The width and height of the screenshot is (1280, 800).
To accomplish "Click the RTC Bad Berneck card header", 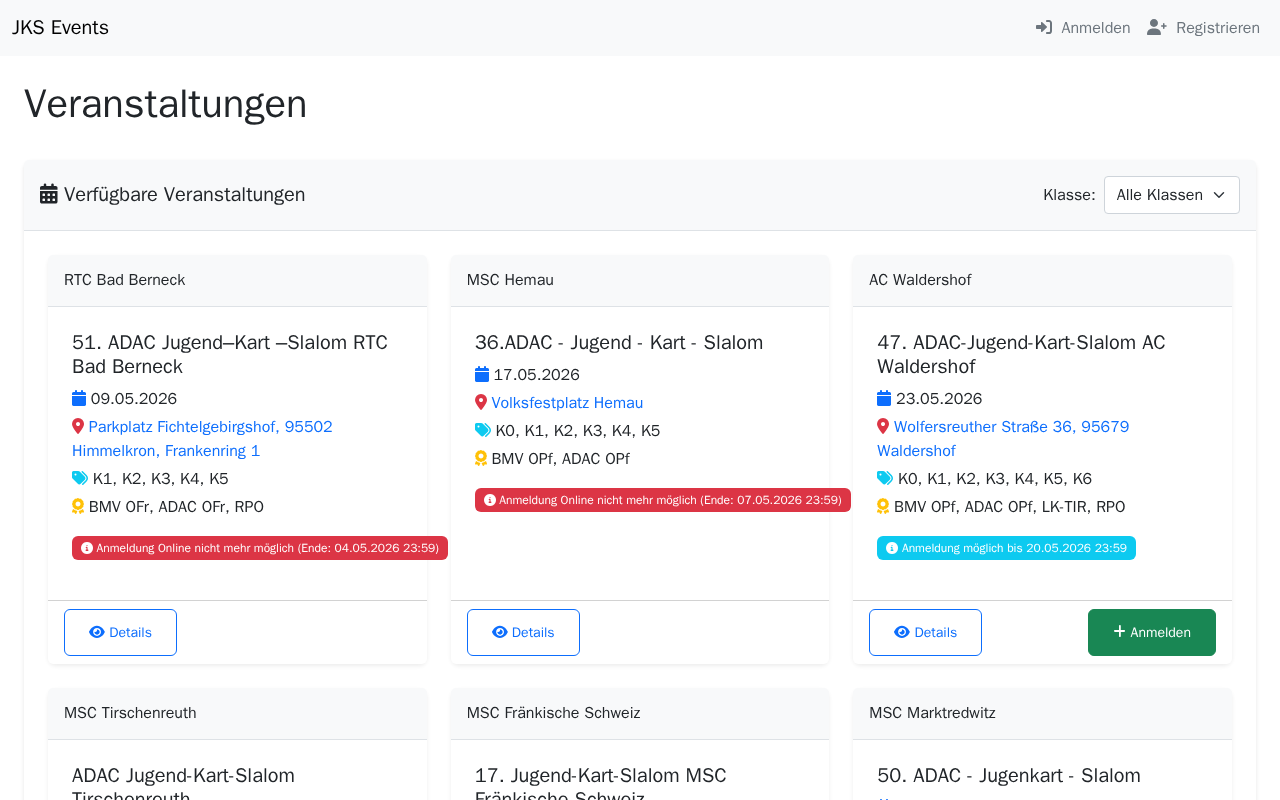I will click(237, 280).
